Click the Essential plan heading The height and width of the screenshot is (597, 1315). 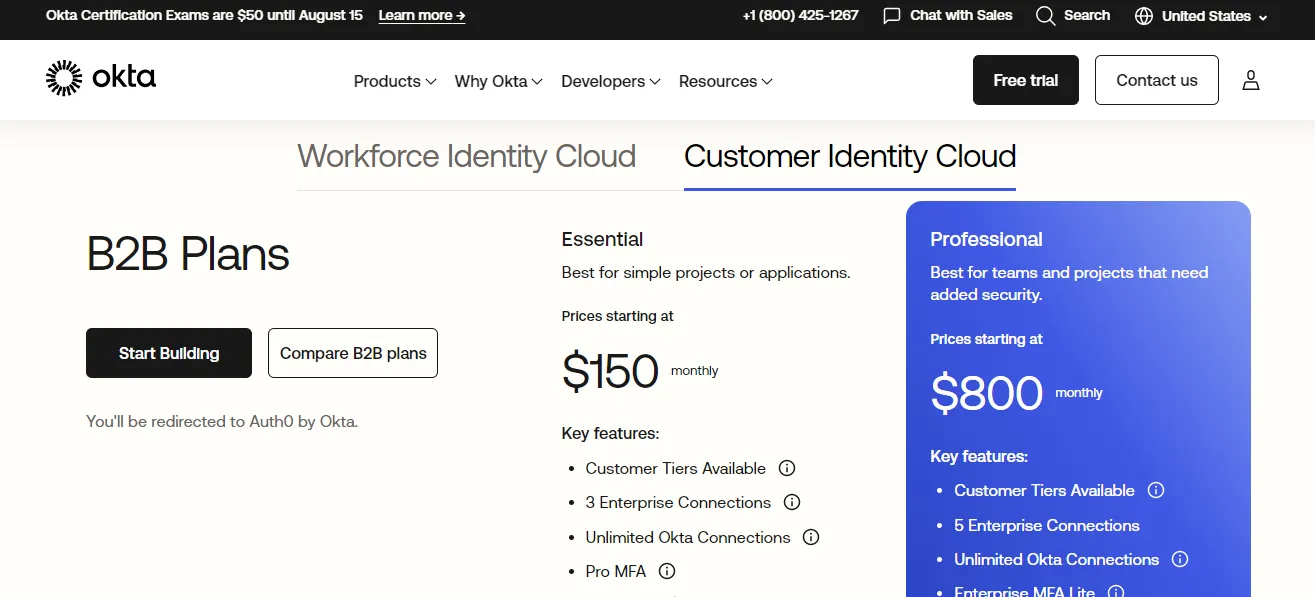pos(602,239)
